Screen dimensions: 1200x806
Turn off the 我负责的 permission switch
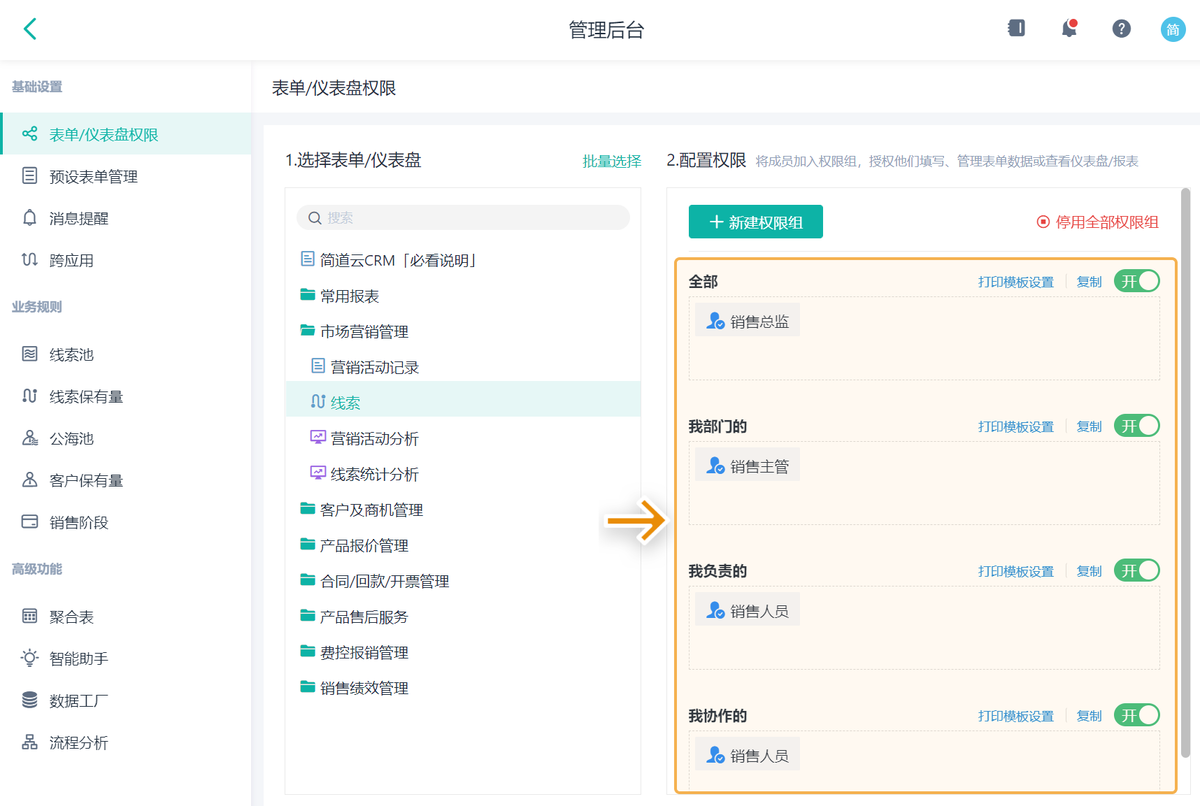1137,571
